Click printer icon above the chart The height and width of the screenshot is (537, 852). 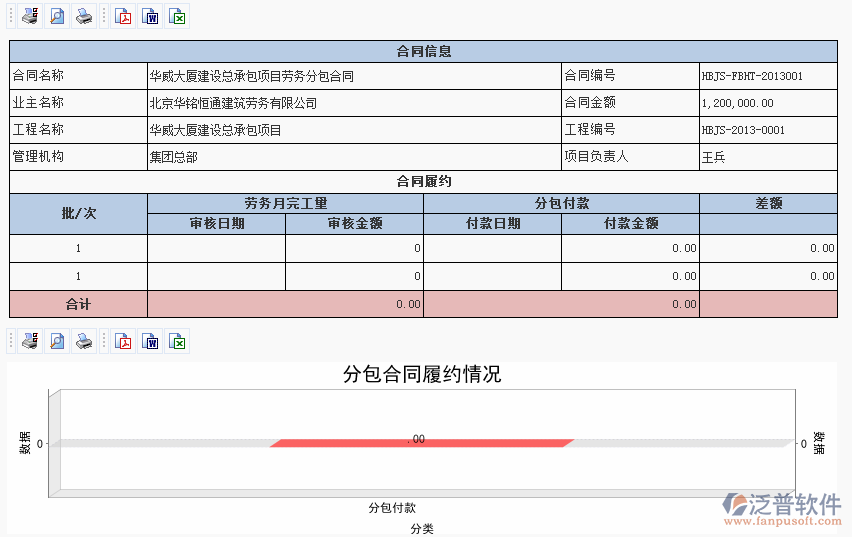(84, 341)
